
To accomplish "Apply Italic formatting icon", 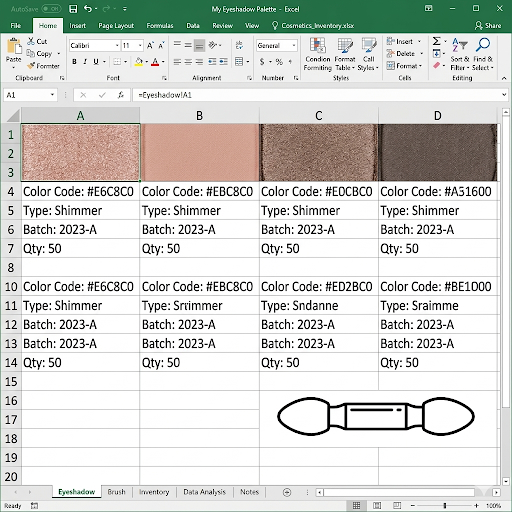I will coord(85,62).
